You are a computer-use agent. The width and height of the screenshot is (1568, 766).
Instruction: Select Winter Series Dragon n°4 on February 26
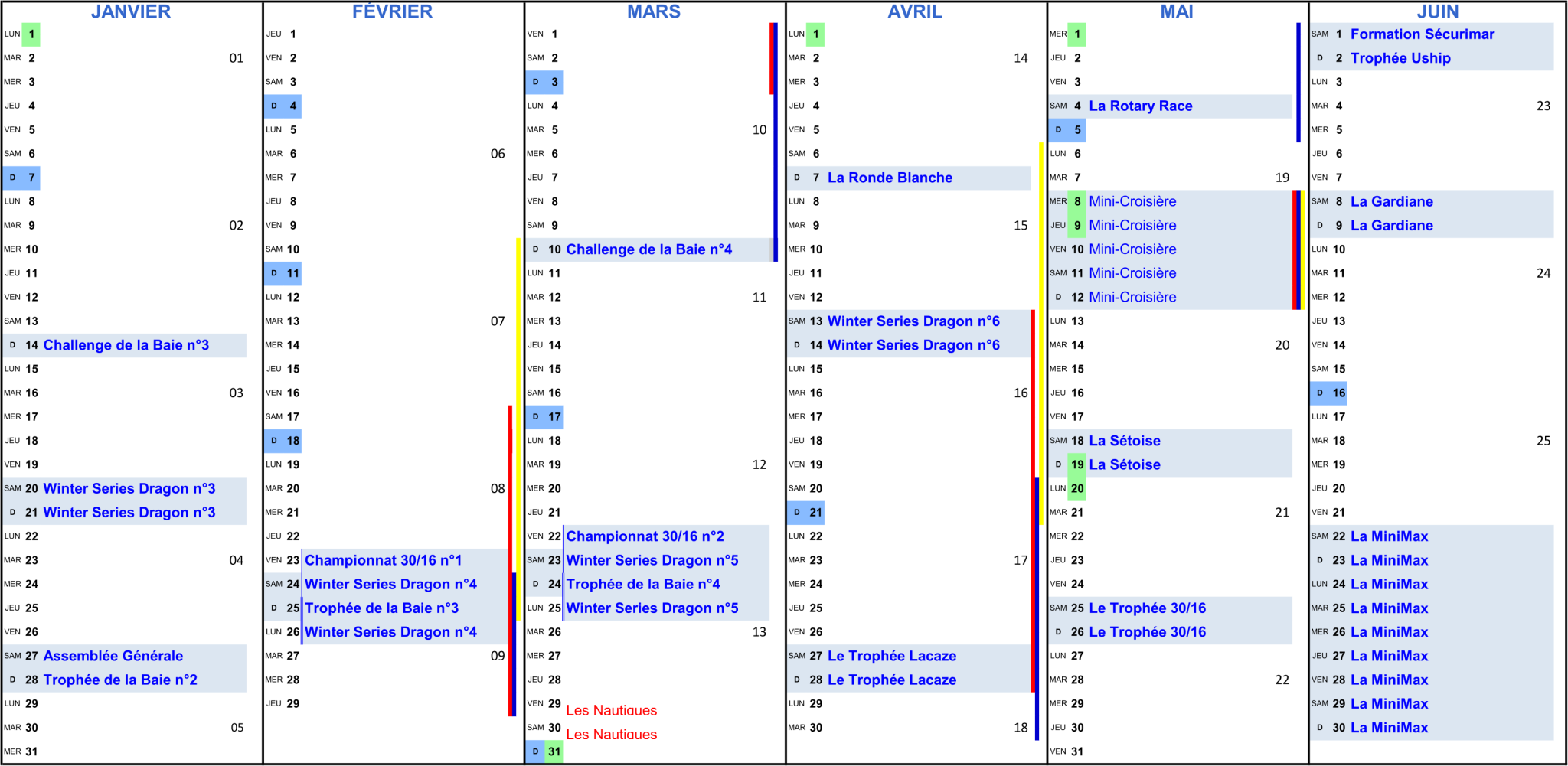click(x=390, y=632)
